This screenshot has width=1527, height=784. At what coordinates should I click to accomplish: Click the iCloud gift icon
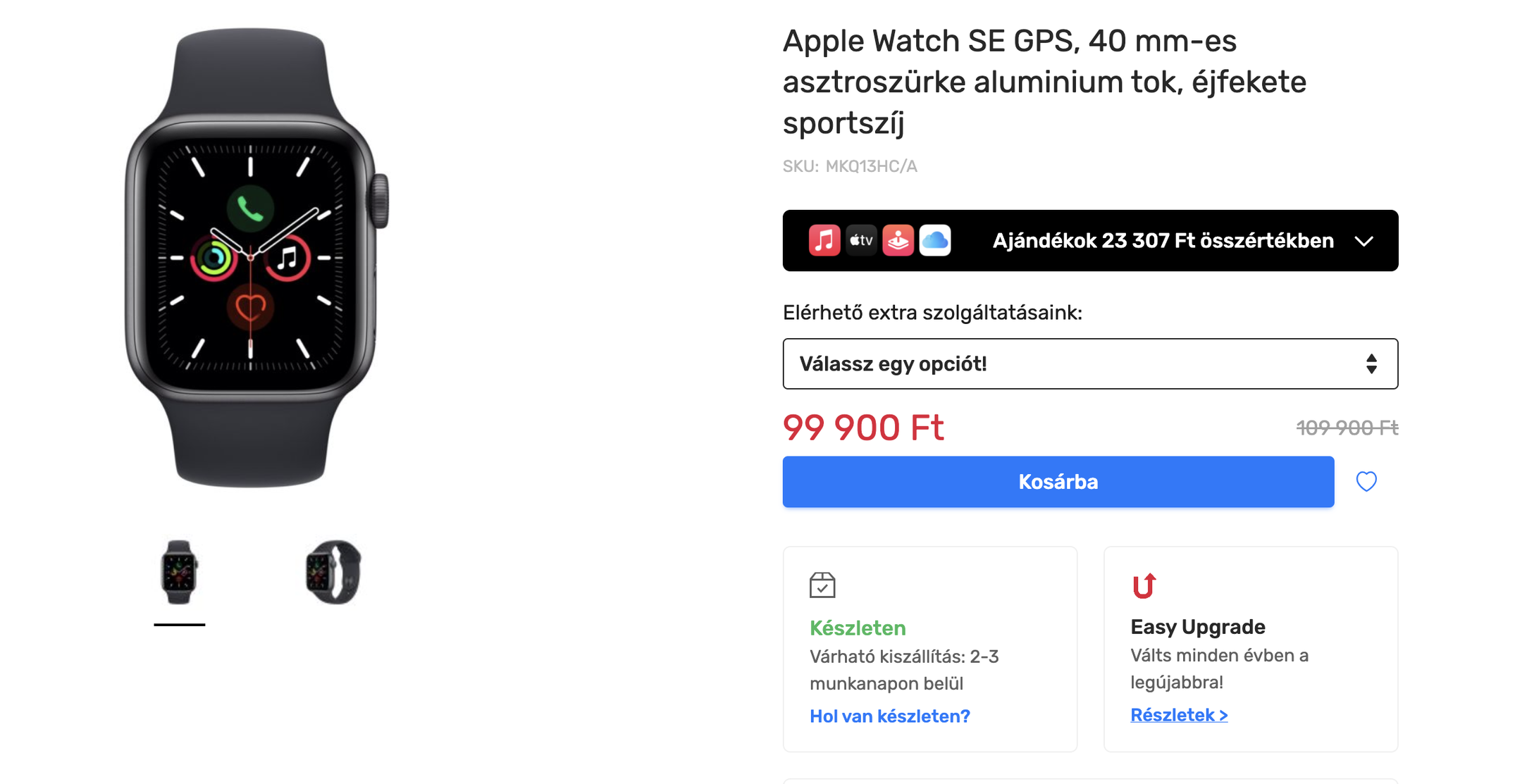point(934,241)
